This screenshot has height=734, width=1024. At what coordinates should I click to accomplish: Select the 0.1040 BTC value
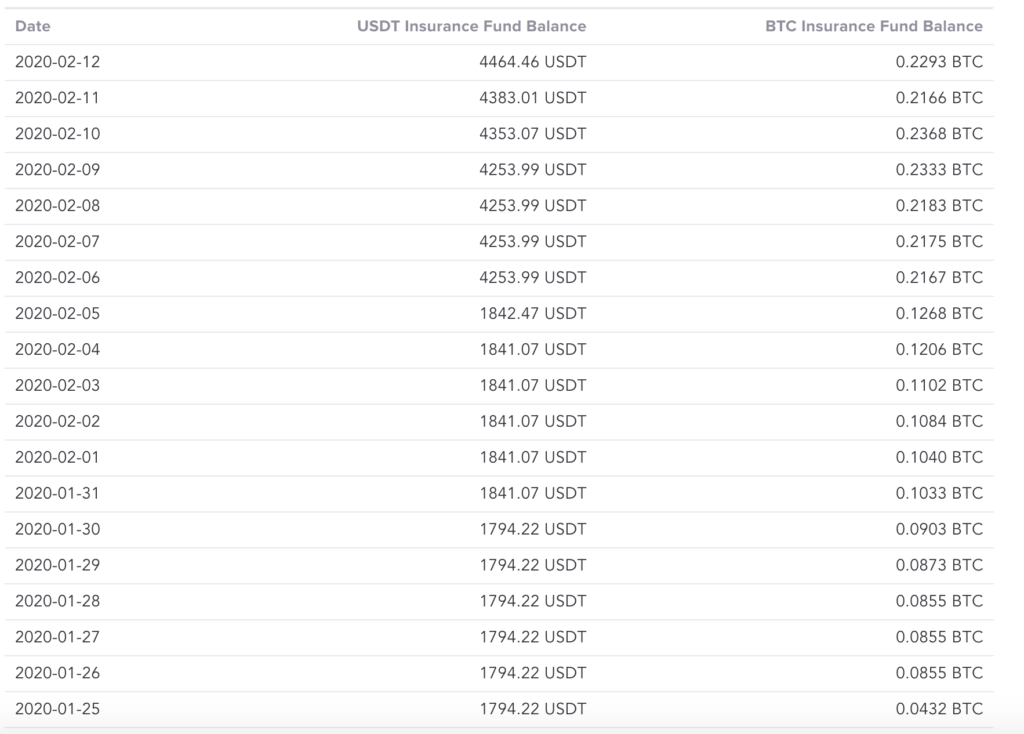pos(939,457)
